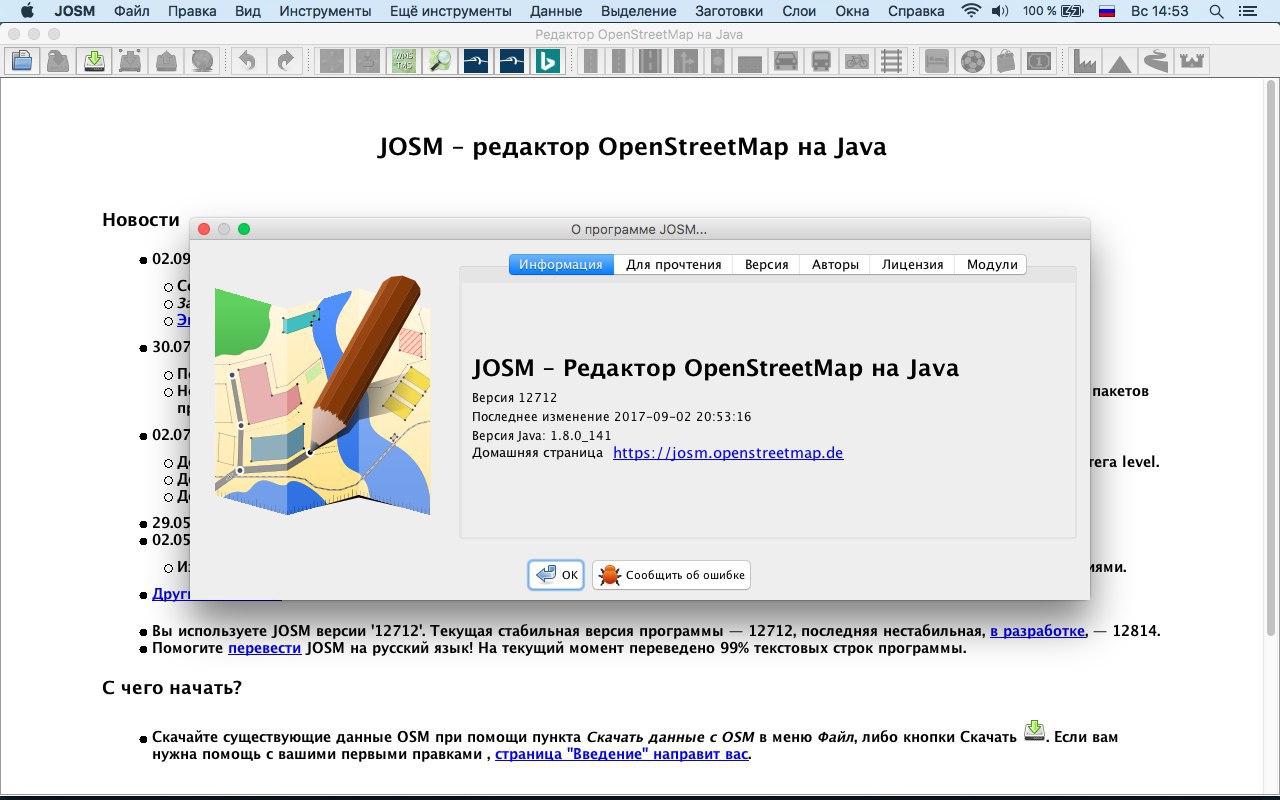Click the soccer ball sport preset icon
This screenshot has height=800, width=1280.
pos(972,60)
